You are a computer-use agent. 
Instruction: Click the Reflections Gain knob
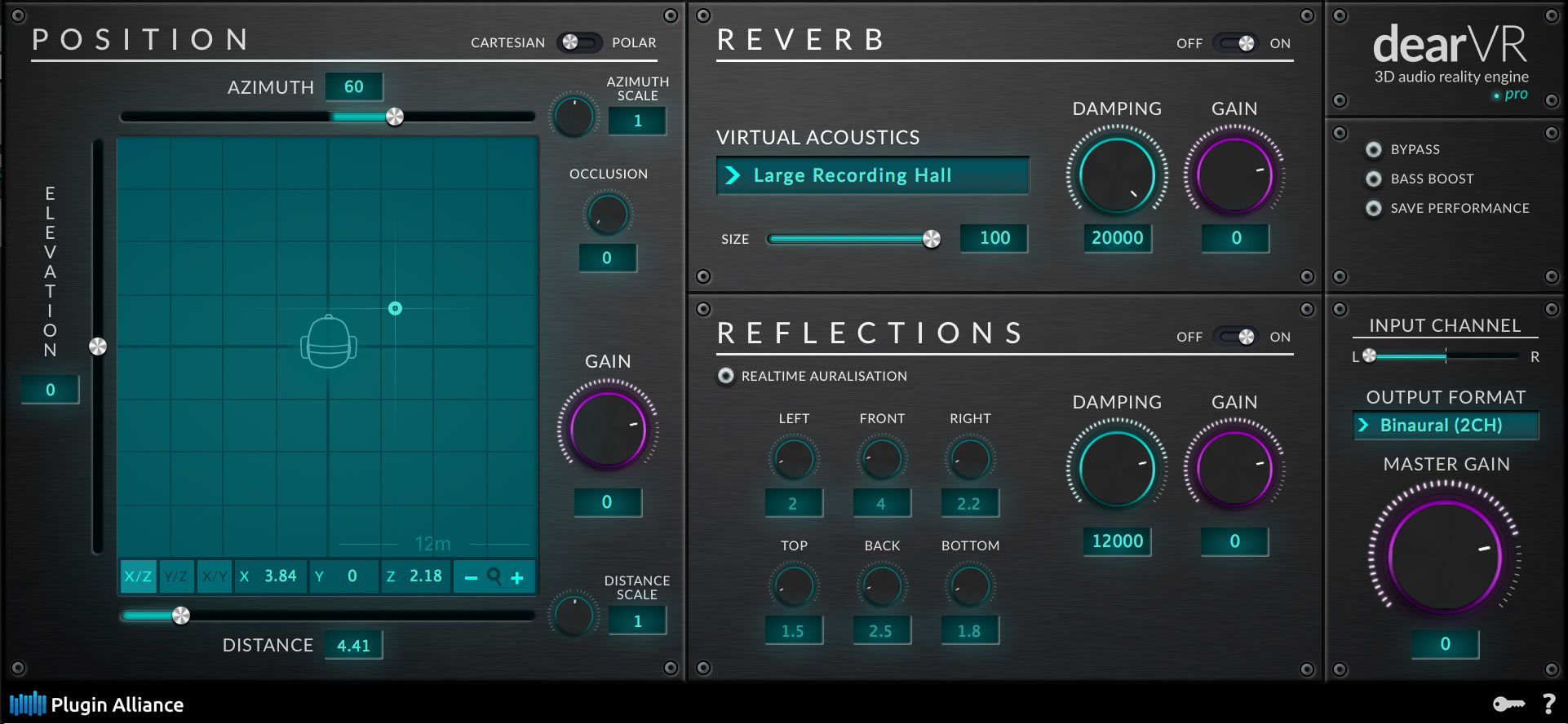tap(1234, 469)
